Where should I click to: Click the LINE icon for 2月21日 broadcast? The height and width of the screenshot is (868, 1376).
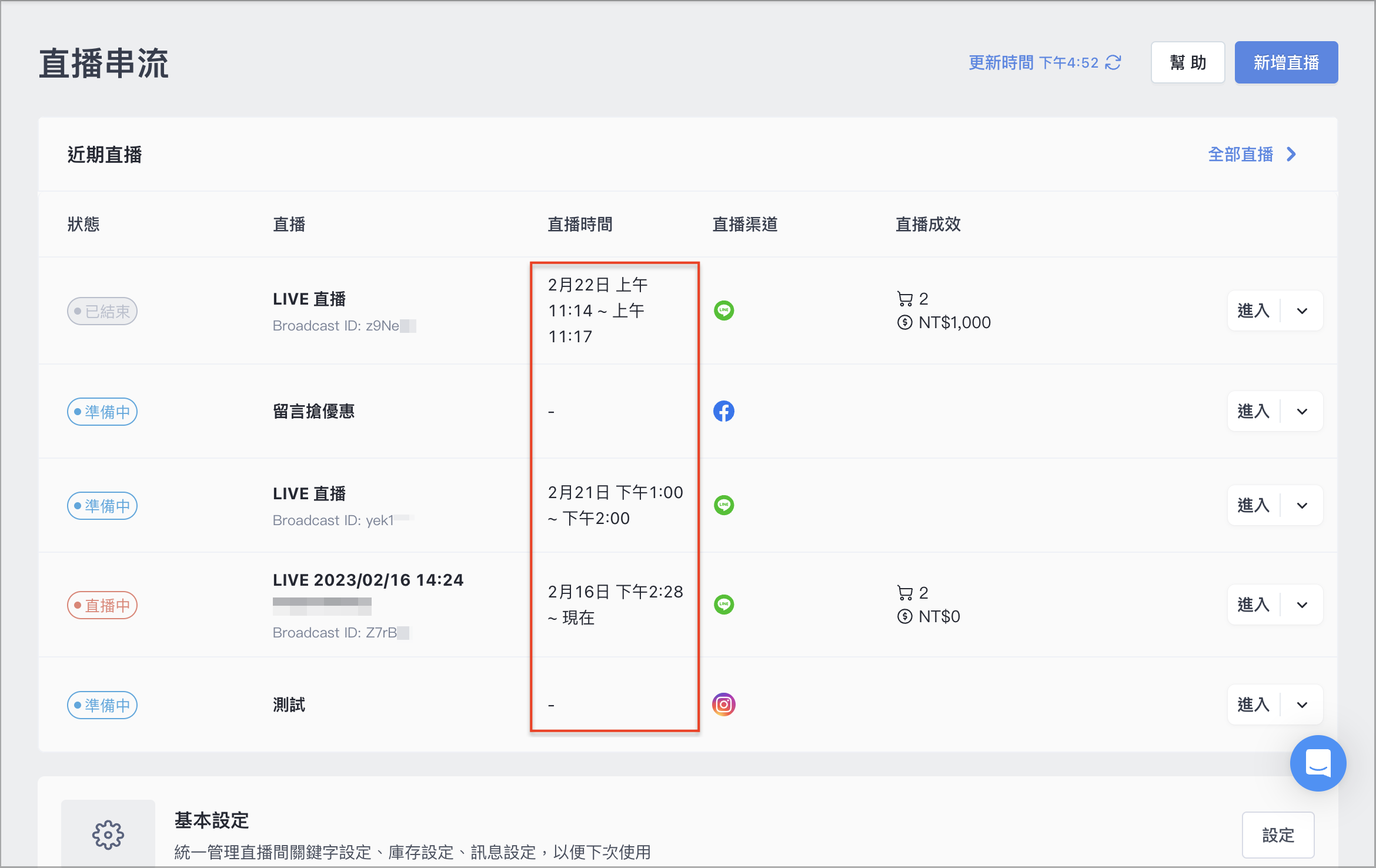[x=724, y=505]
